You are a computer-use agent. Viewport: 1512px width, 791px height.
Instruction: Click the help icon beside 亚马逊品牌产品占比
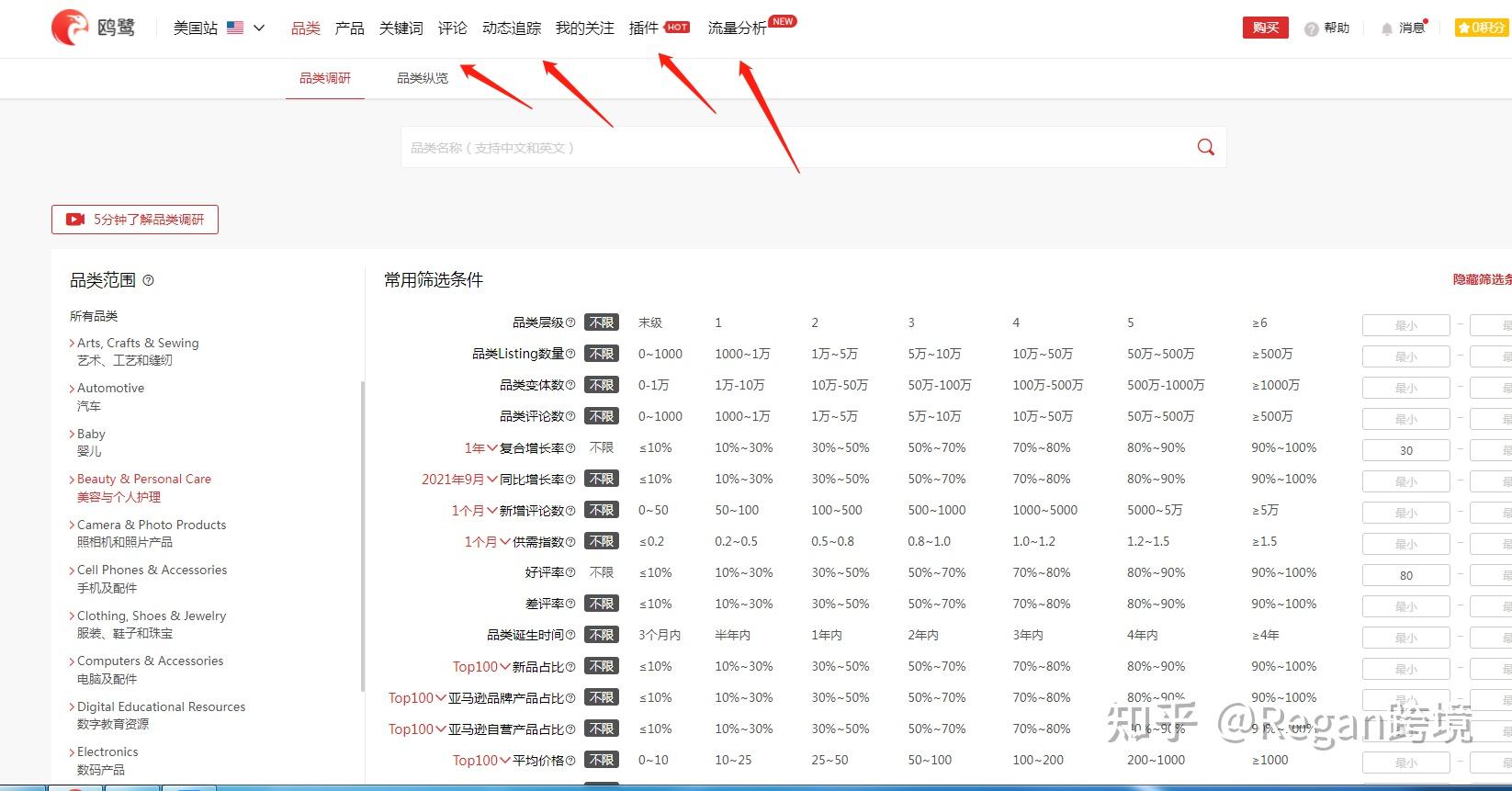point(570,697)
